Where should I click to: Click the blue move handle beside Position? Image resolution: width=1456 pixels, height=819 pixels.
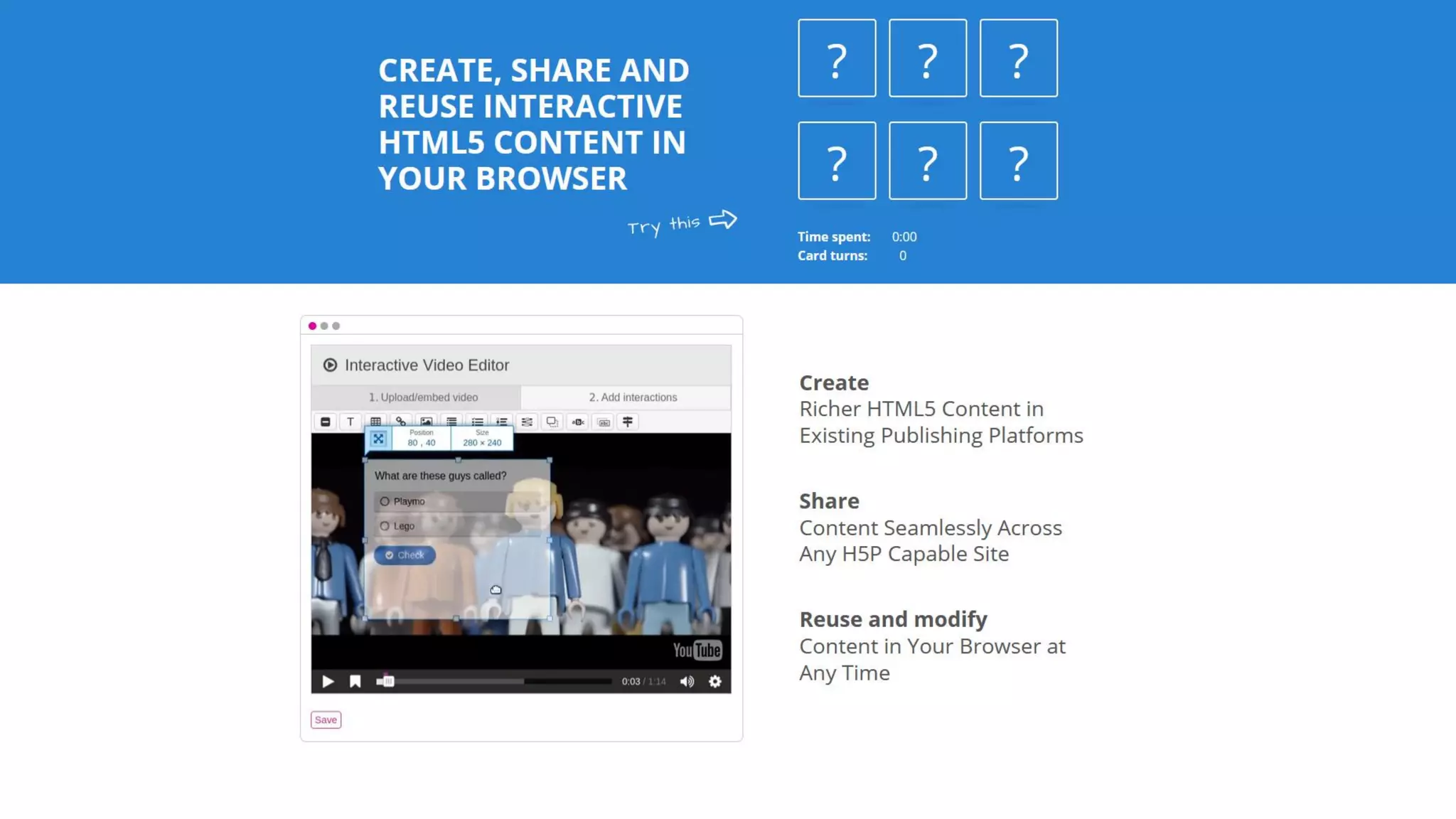(x=378, y=439)
